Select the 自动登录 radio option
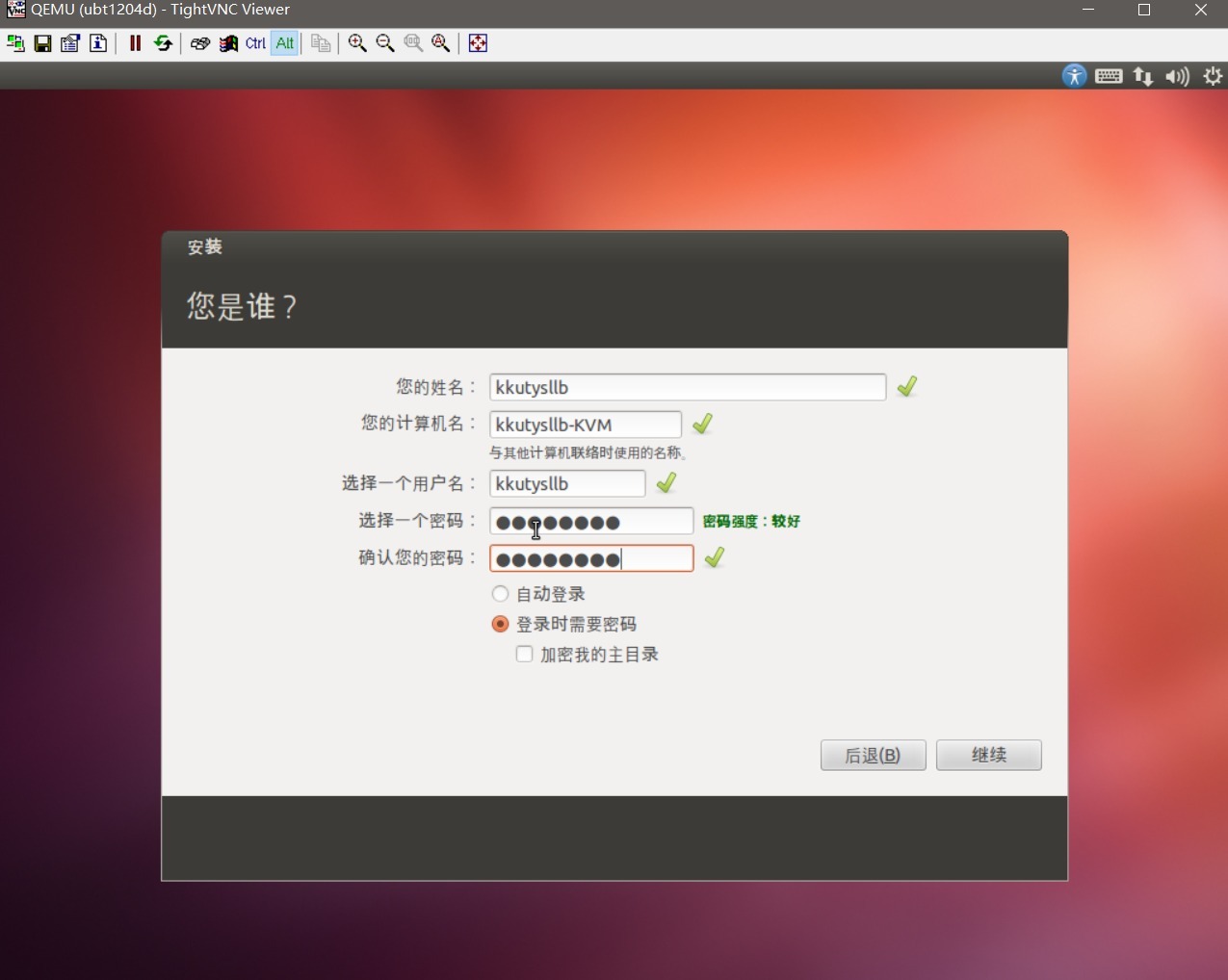Viewport: 1228px width, 980px height. pos(500,594)
